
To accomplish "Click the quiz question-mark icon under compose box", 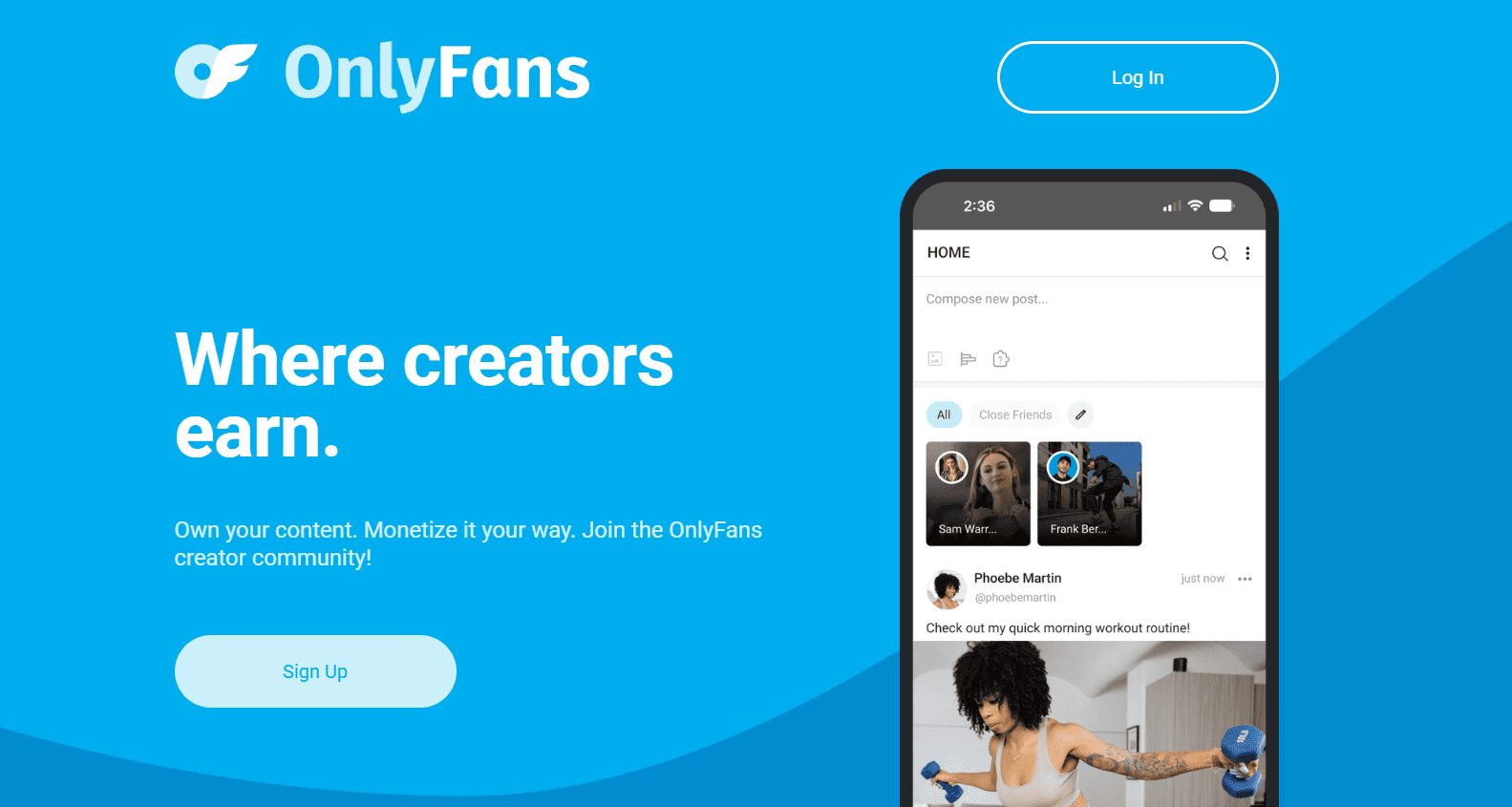I will (x=1001, y=359).
